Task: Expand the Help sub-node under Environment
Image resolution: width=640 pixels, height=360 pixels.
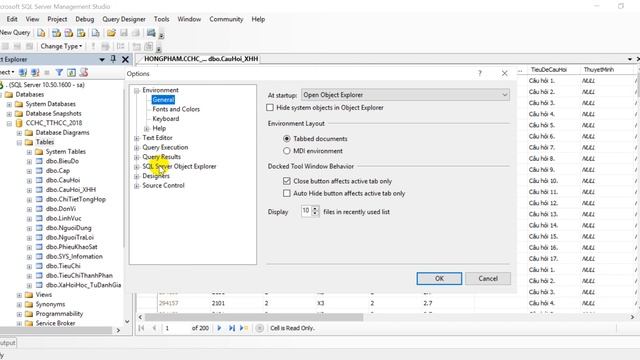Action: tap(147, 129)
